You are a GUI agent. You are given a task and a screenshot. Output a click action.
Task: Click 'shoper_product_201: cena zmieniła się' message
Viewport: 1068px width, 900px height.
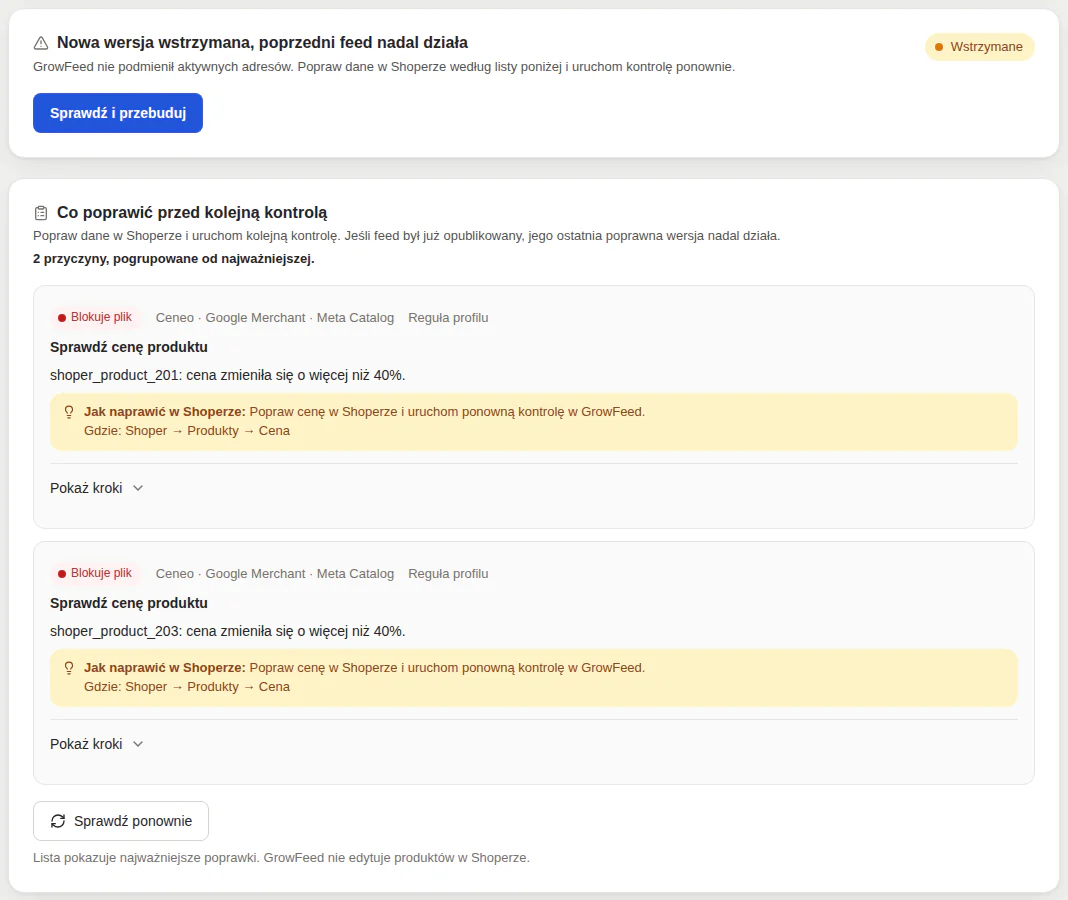(227, 375)
